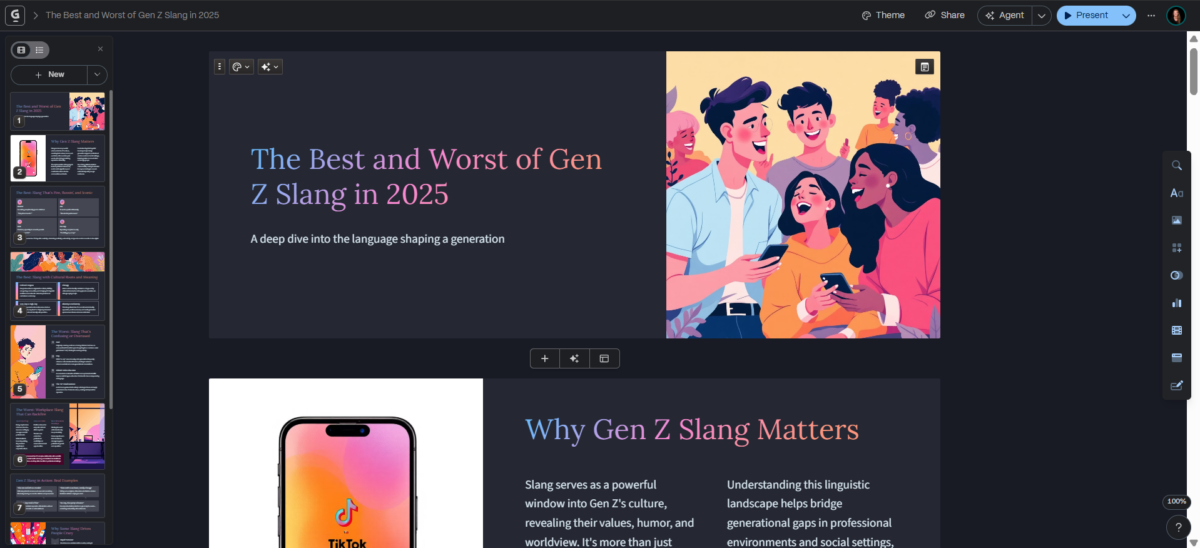Expand the New card dropdown arrow
This screenshot has width=1200, height=548.
pos(97,74)
